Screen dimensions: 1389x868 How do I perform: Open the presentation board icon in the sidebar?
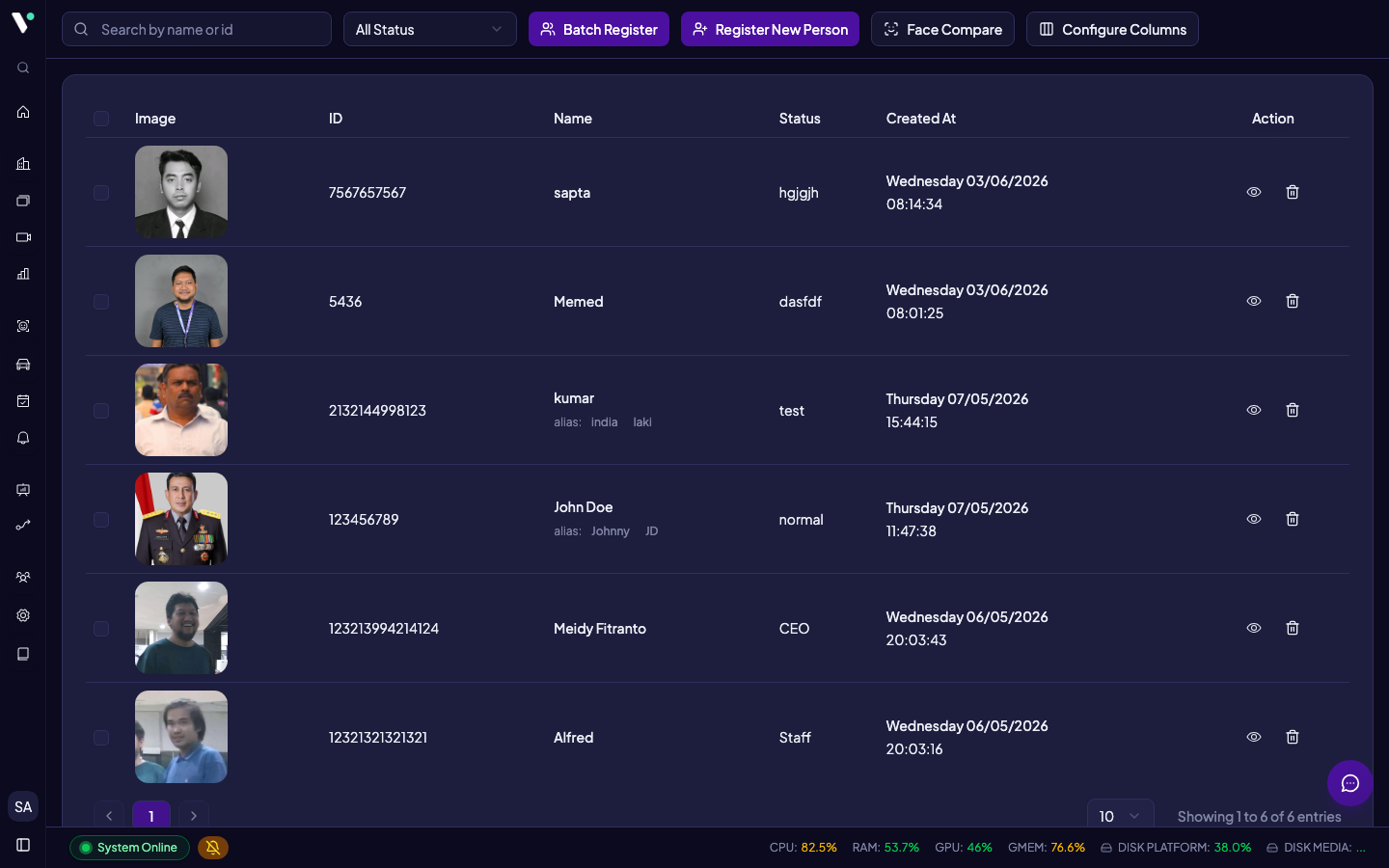tap(23, 490)
